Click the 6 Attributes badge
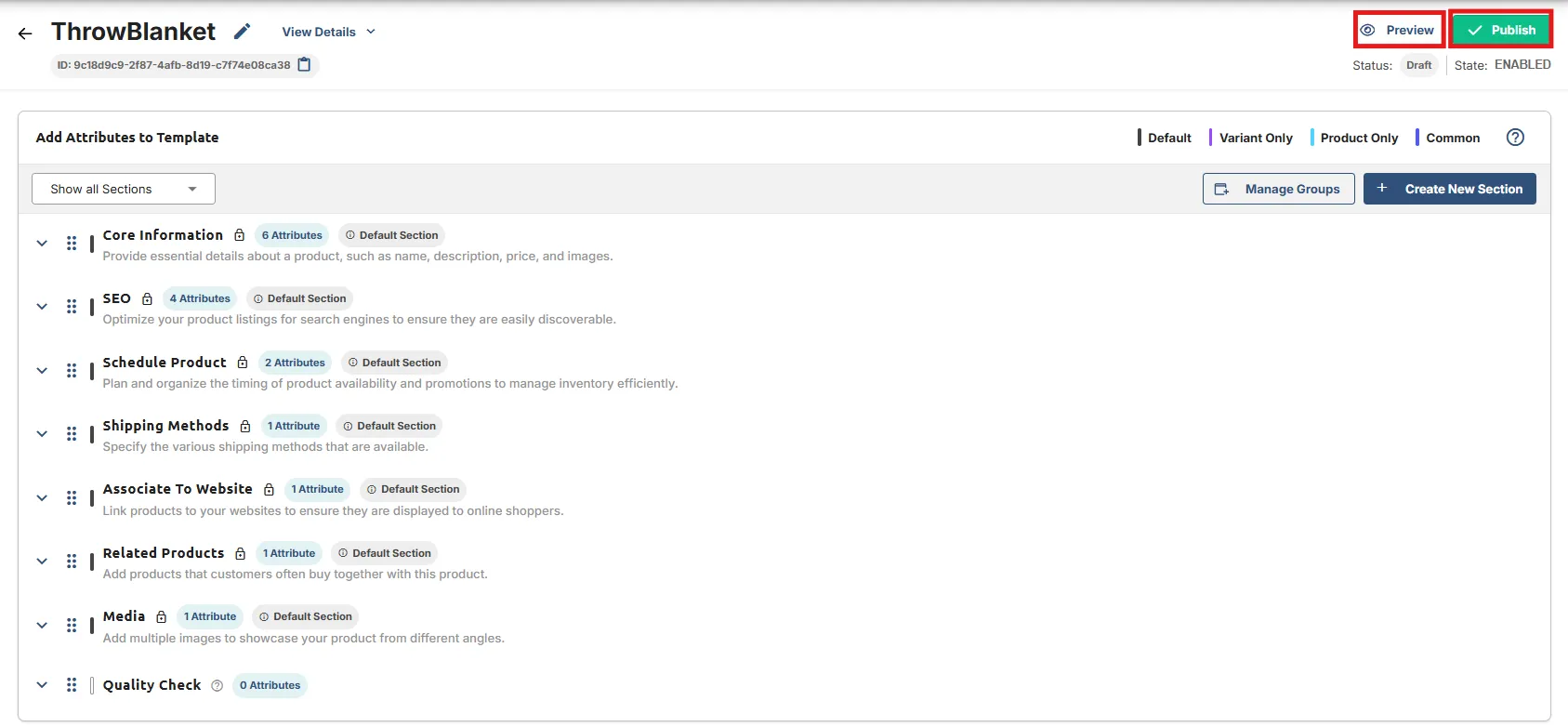 (292, 235)
